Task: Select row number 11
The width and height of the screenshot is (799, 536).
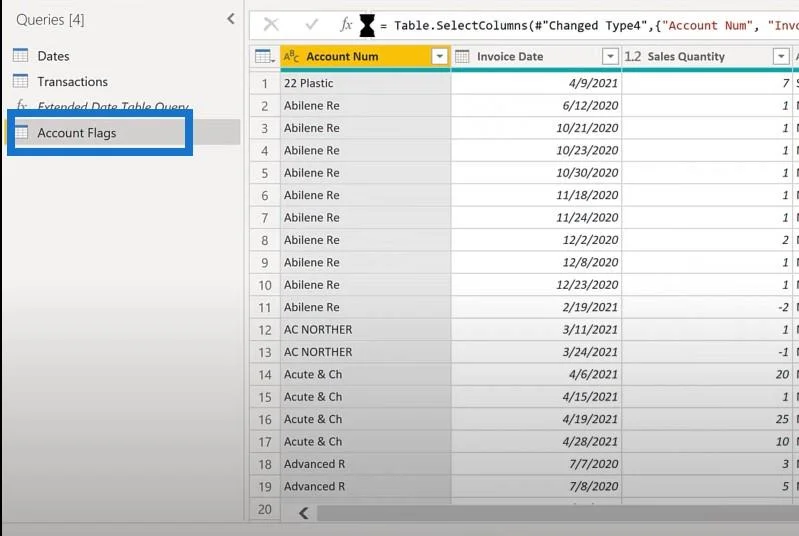Action: [264, 308]
